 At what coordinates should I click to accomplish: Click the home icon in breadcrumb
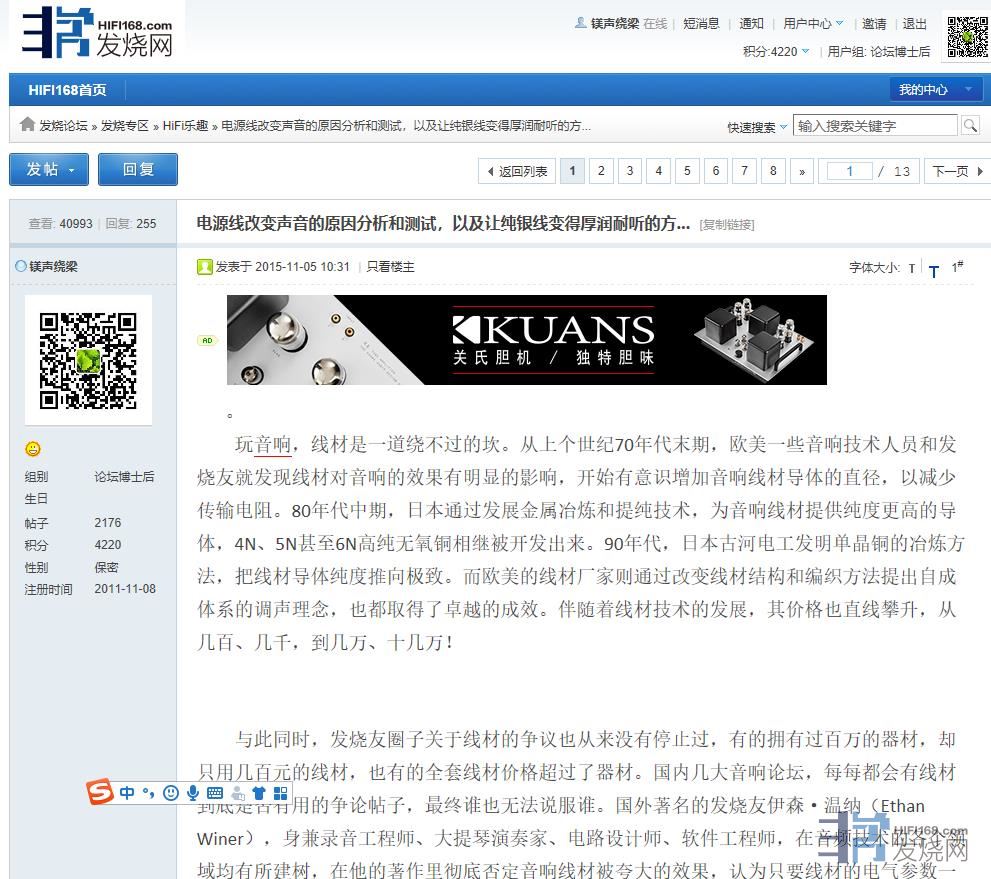point(27,125)
